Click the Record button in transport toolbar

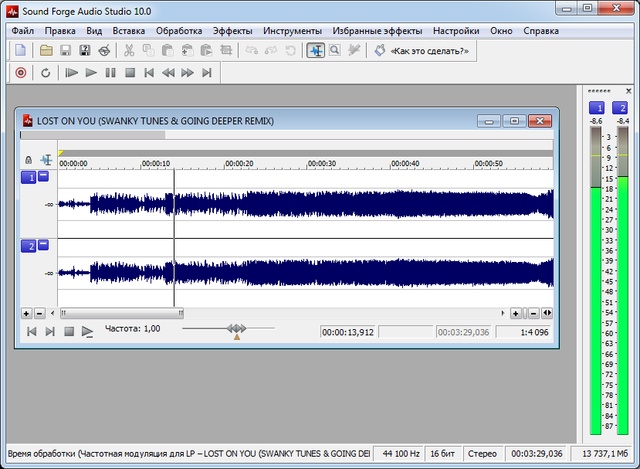[21, 72]
